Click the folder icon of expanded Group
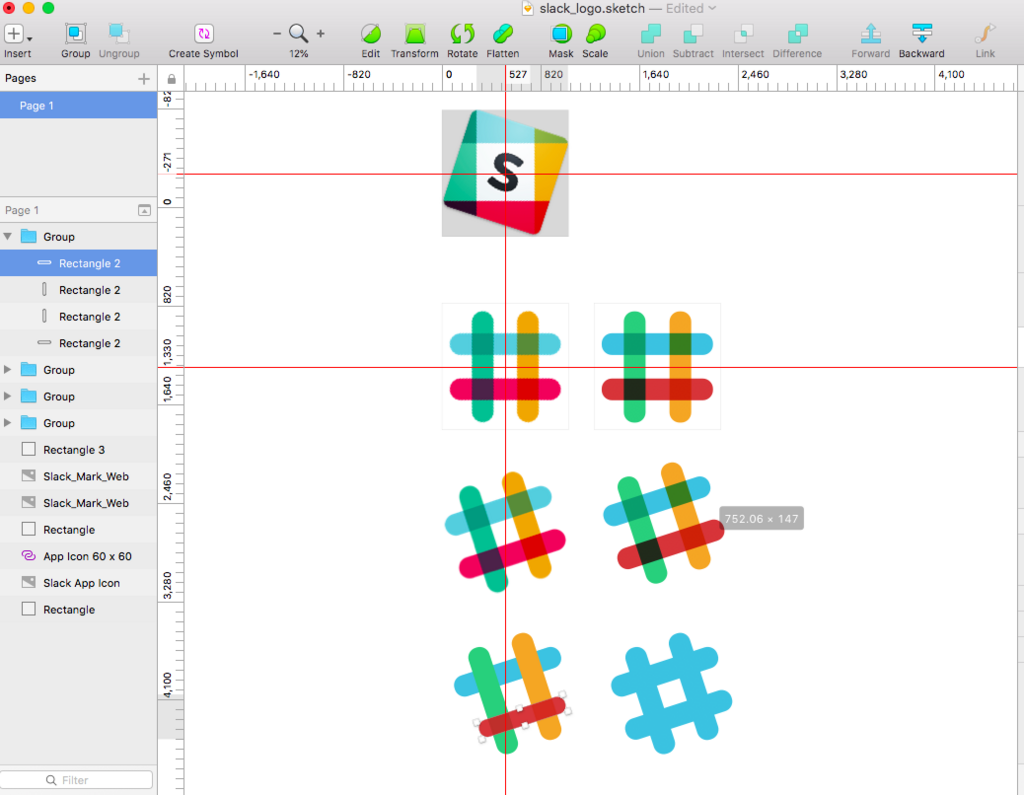Viewport: 1024px width, 795px height. 29,236
